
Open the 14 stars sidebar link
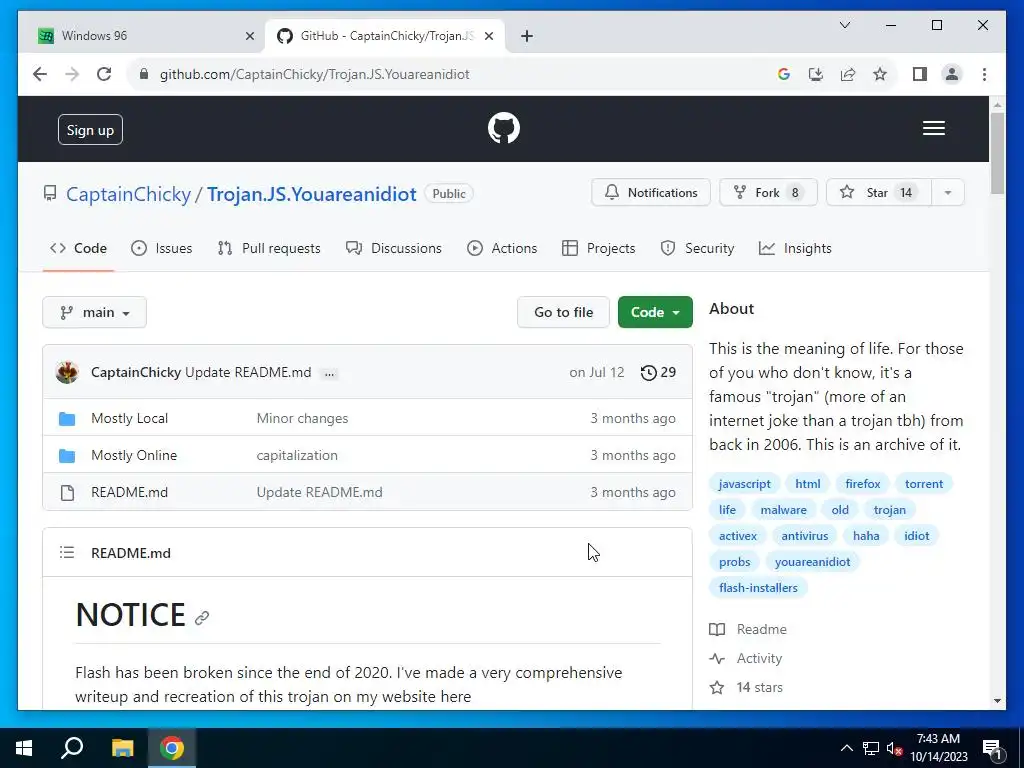[746, 687]
